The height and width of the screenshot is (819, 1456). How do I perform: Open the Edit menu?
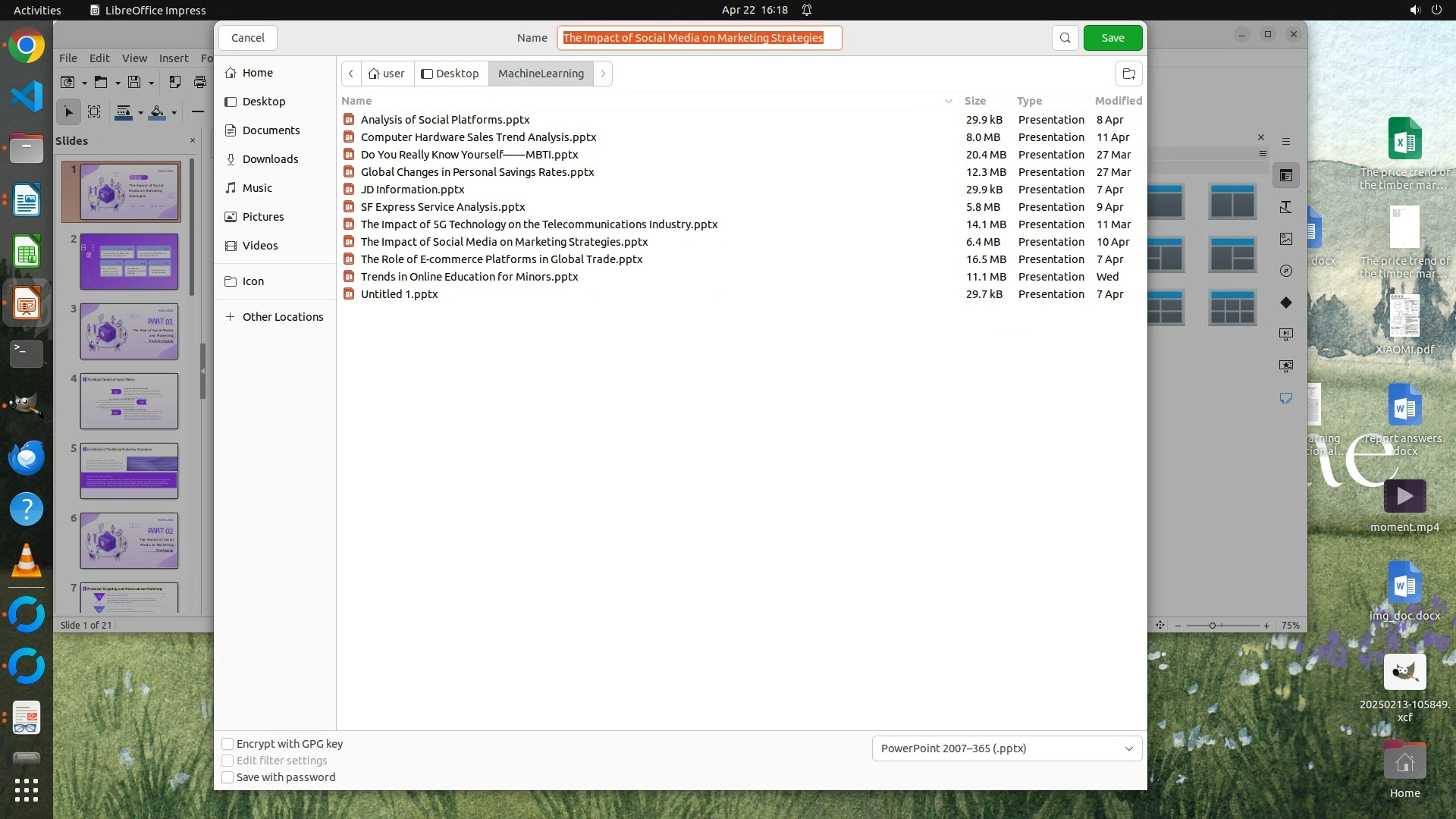(99, 58)
